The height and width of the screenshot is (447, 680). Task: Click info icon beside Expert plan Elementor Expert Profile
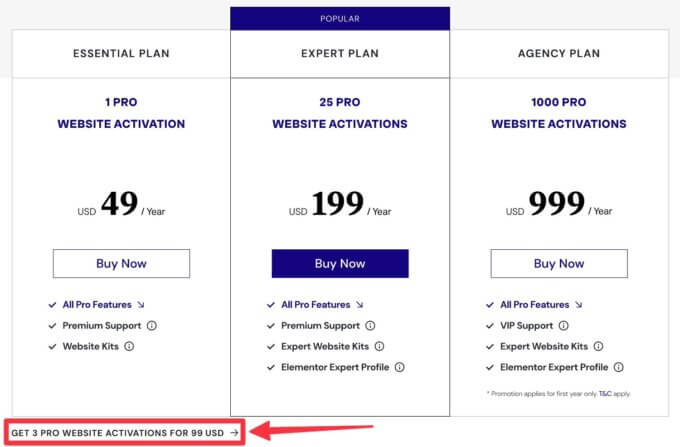click(x=400, y=367)
